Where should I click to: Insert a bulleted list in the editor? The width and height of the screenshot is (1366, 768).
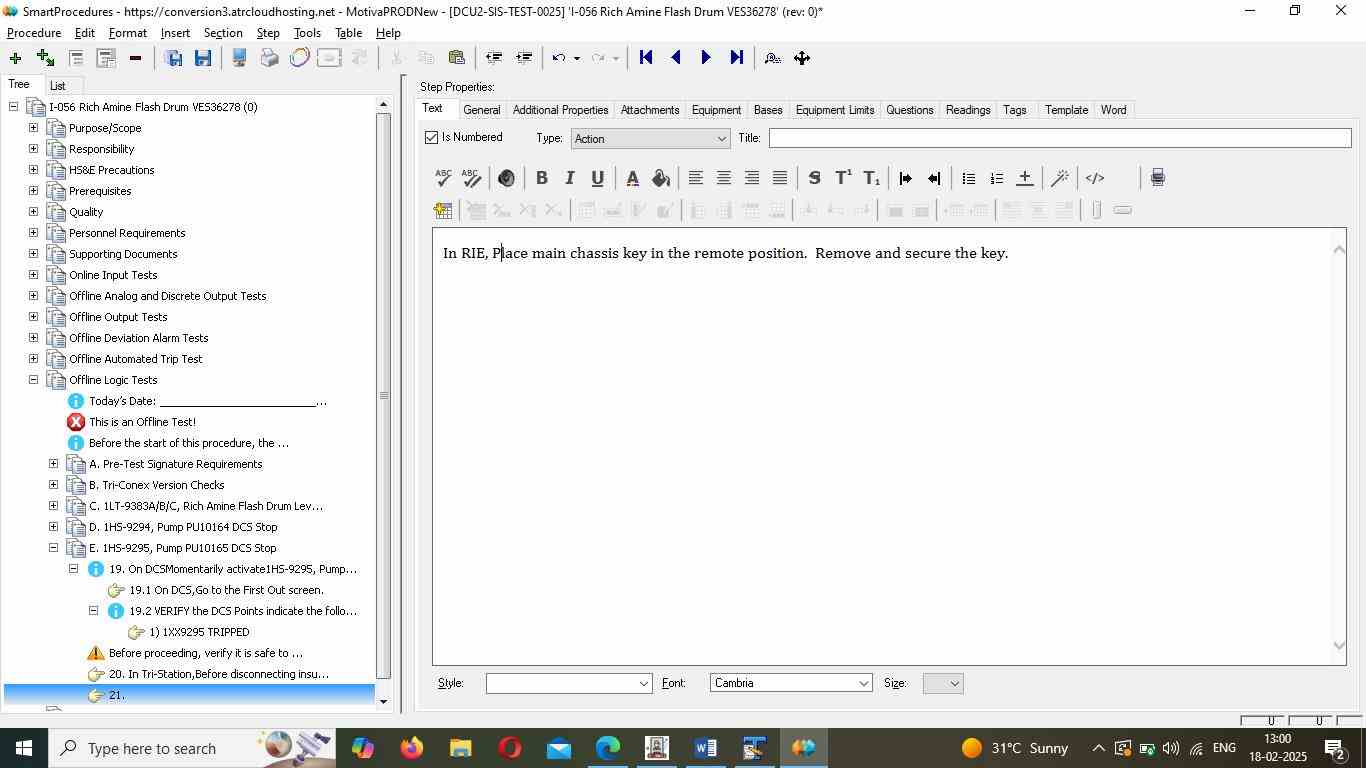point(968,178)
